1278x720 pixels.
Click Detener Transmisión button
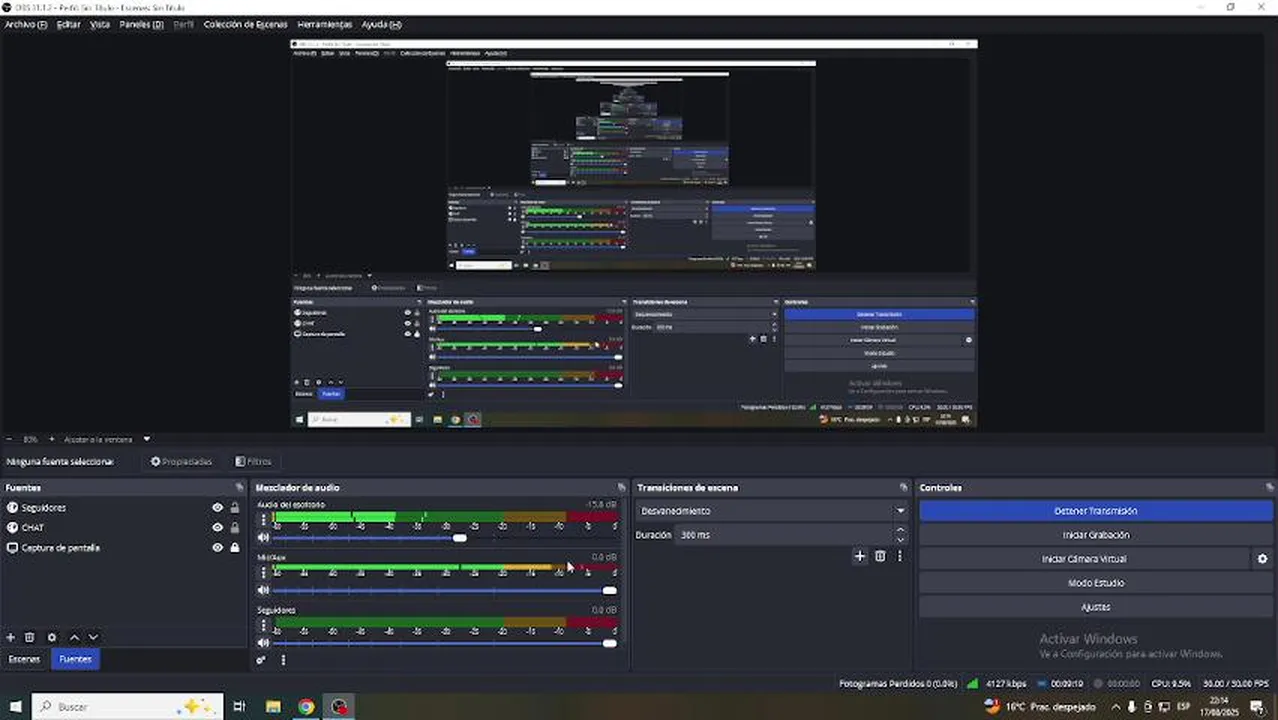(x=1096, y=511)
